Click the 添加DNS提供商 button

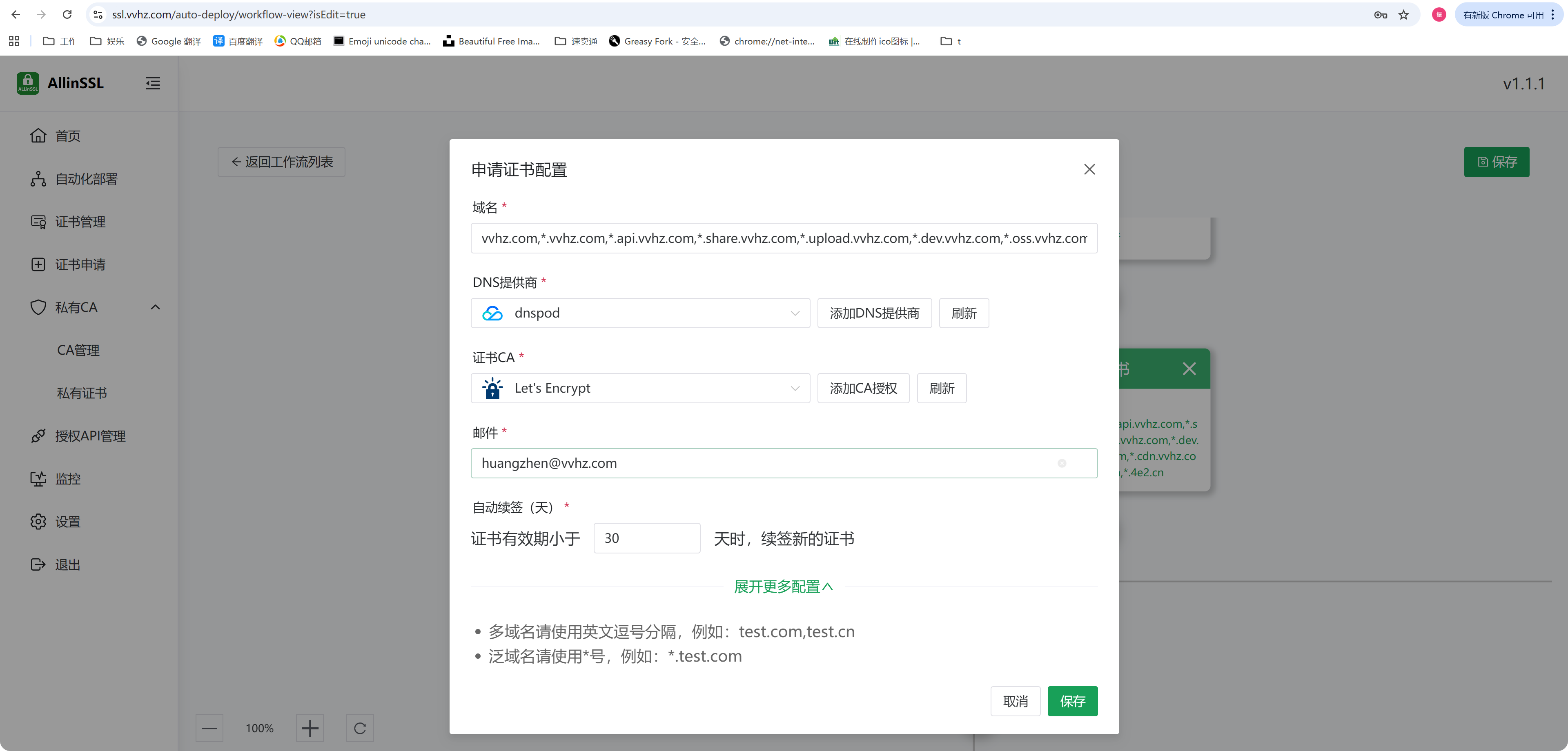coord(874,313)
